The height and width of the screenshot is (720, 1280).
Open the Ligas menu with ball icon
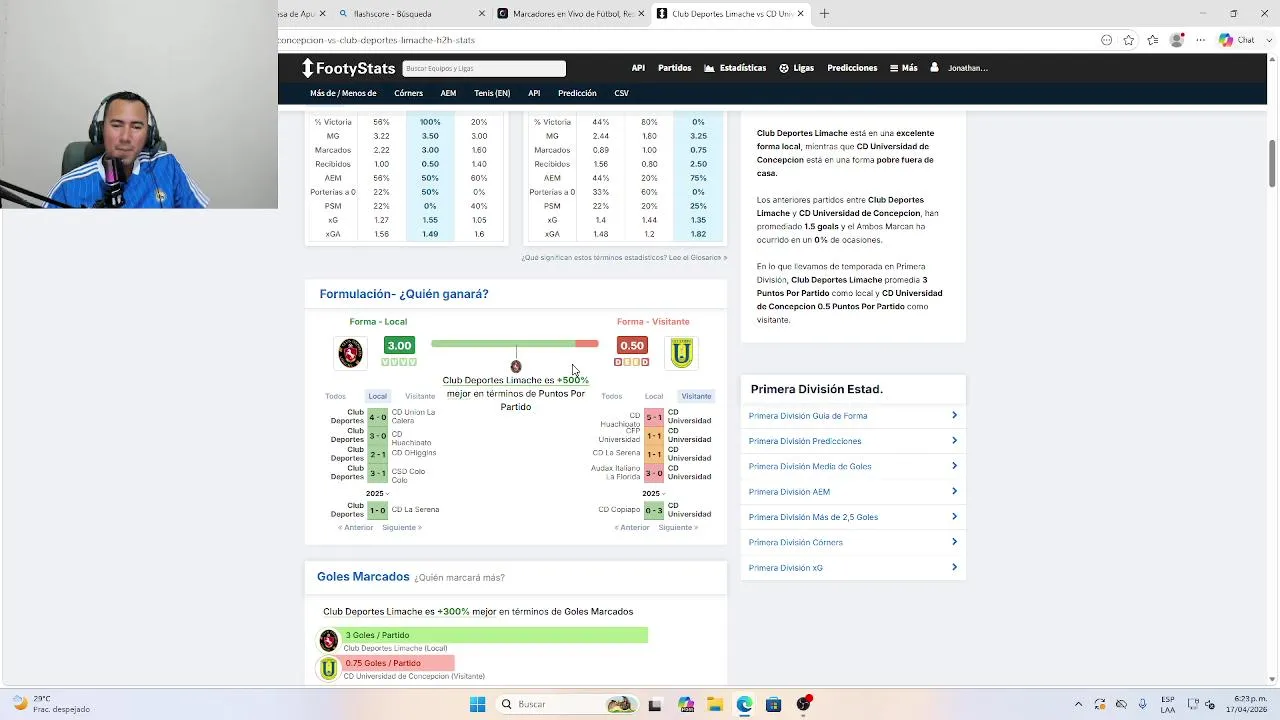tap(797, 68)
